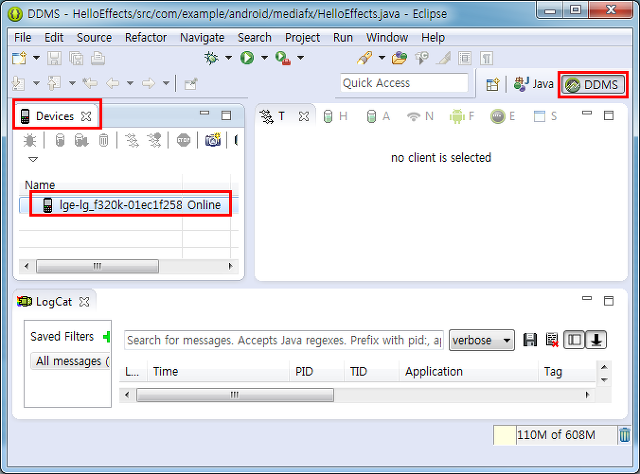The height and width of the screenshot is (474, 640).
Task: Open the Source menu
Action: pos(94,38)
